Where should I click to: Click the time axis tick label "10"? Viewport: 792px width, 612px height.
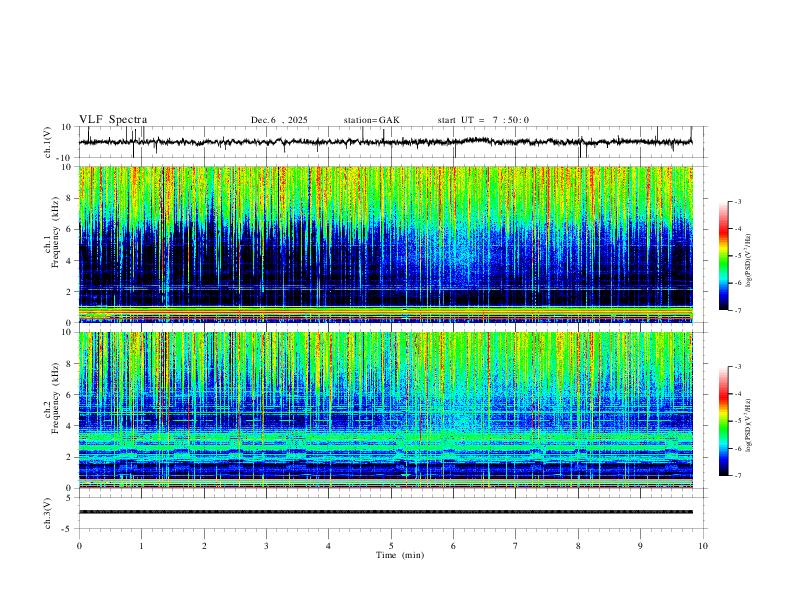703,546
